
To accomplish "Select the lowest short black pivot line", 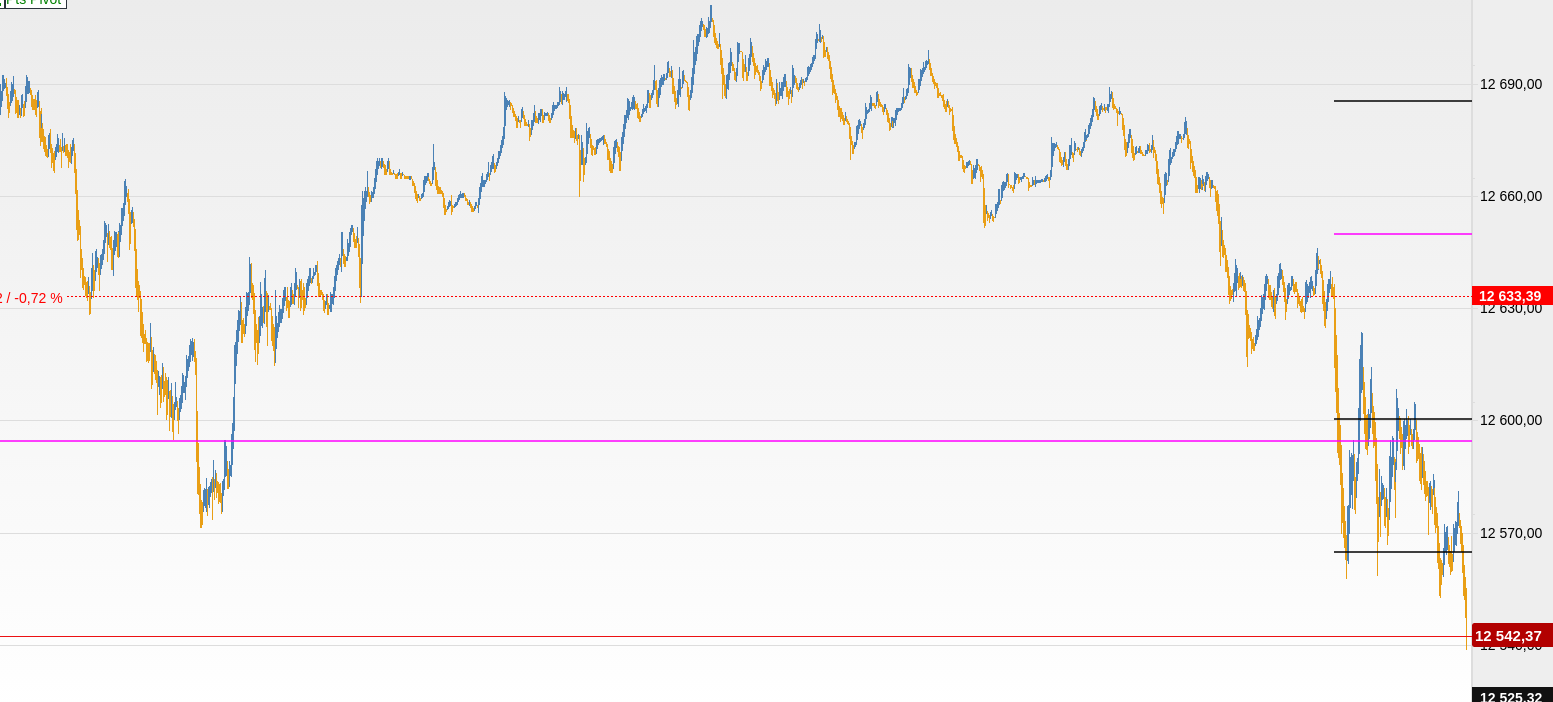I will [1402, 552].
